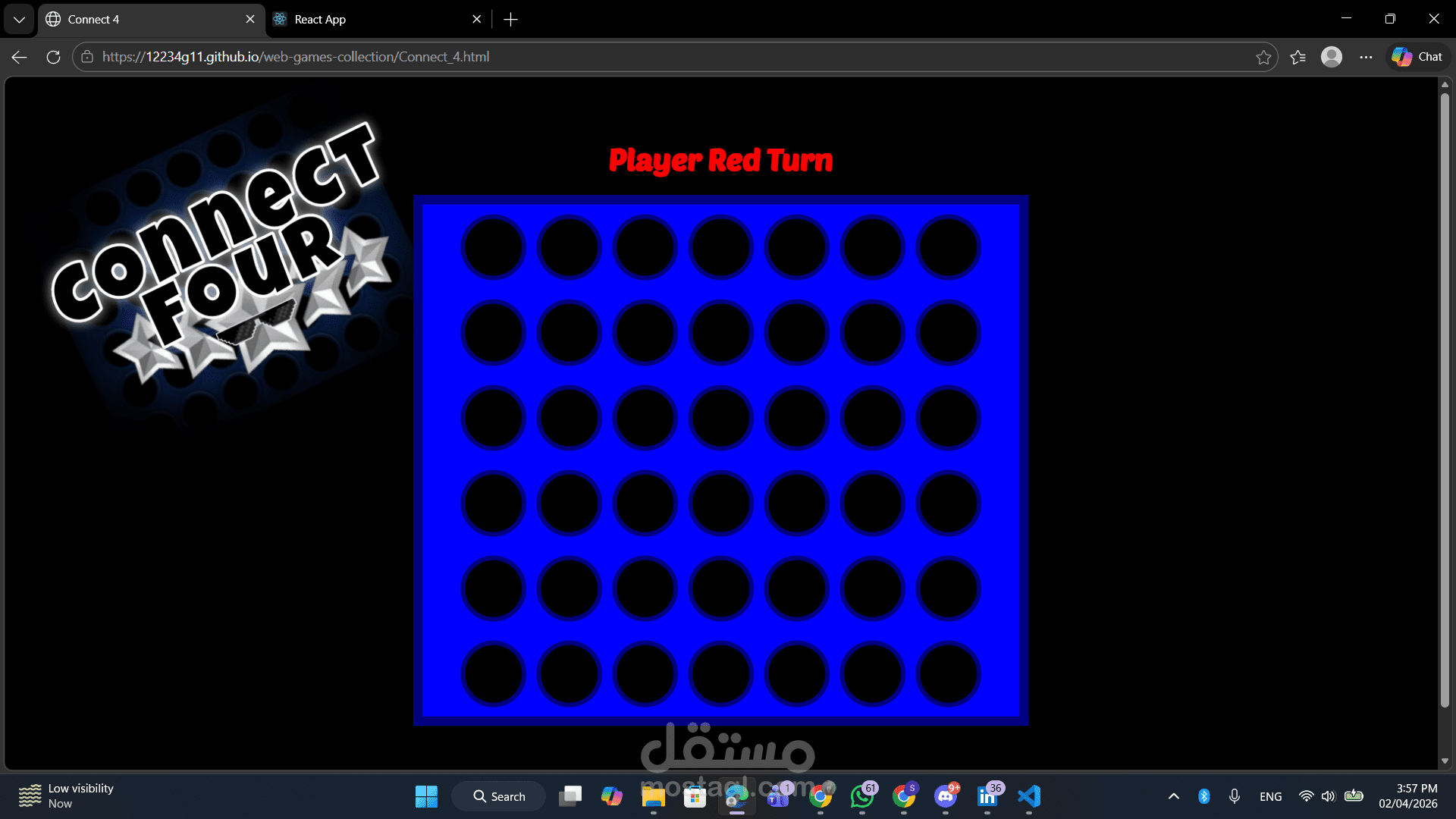View site info via lock icon
Image resolution: width=1456 pixels, height=819 pixels.
pyautogui.click(x=87, y=57)
